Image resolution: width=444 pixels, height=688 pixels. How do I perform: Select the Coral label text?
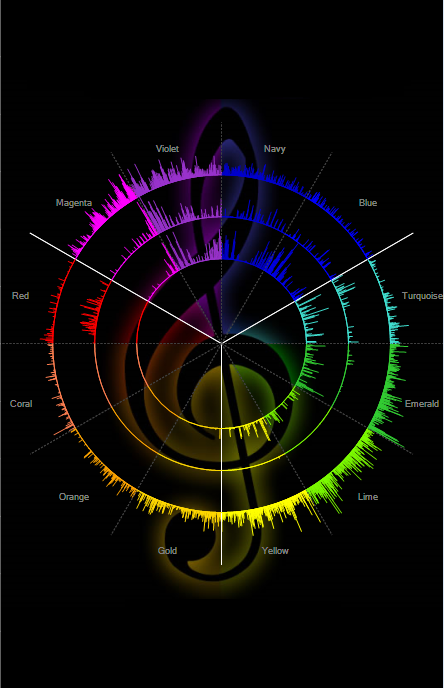[21, 404]
